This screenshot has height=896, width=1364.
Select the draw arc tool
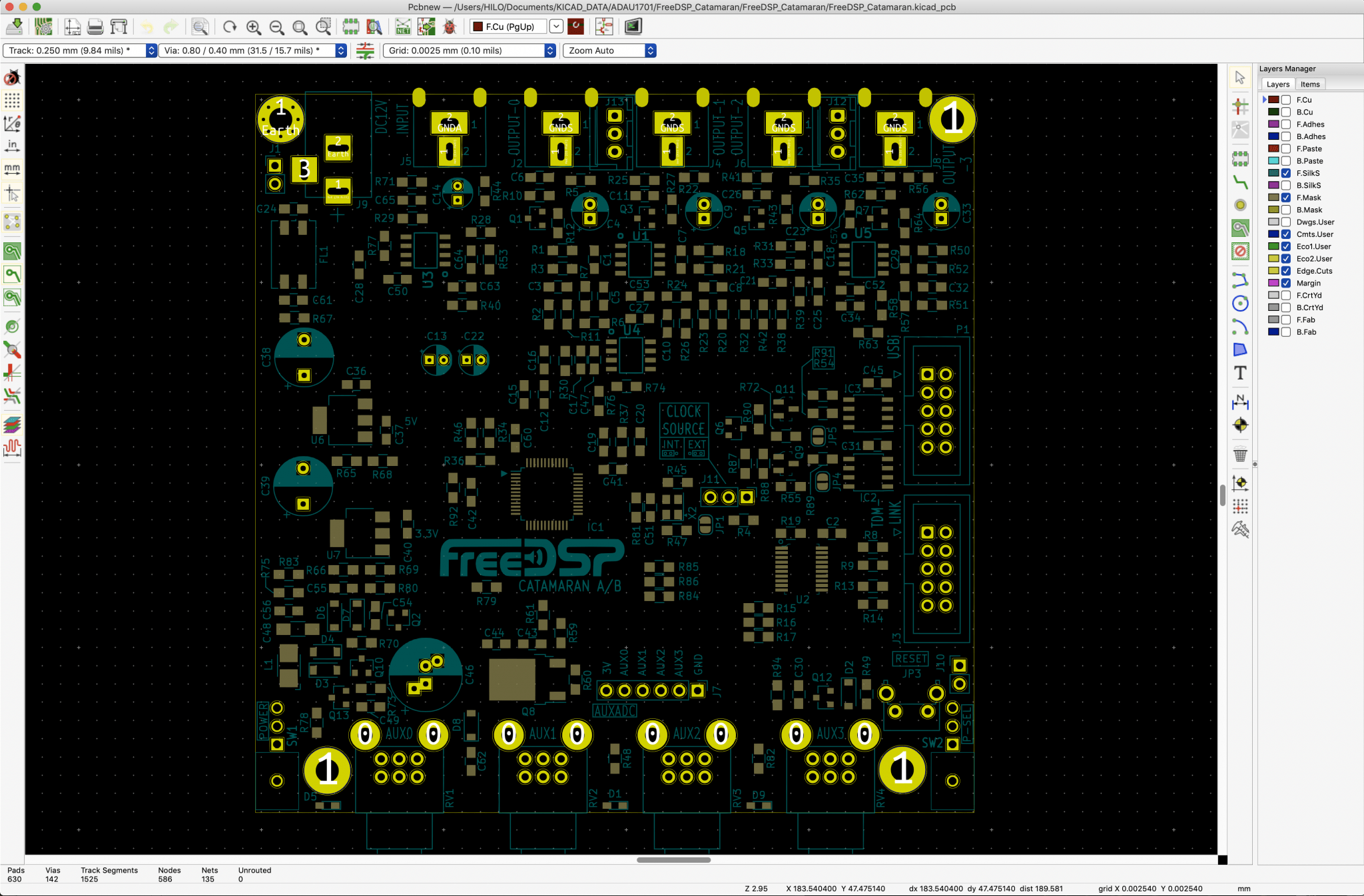point(1240,327)
